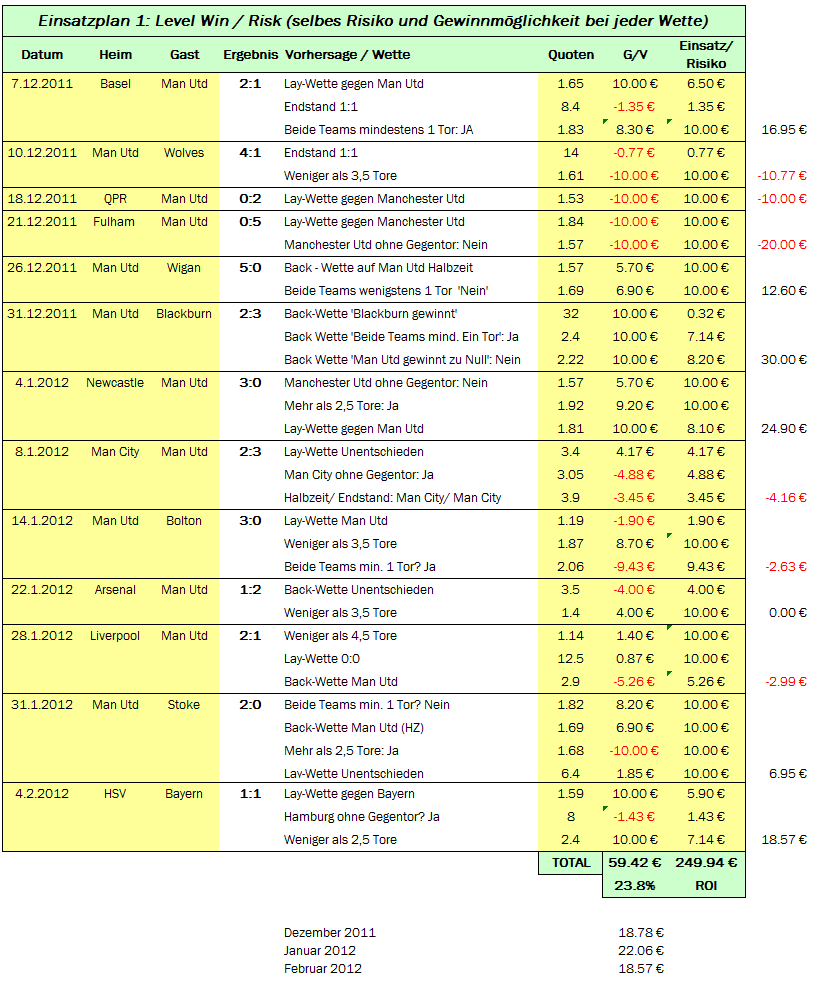
Task: Select the match total '16.95 €'
Action: pos(784,130)
